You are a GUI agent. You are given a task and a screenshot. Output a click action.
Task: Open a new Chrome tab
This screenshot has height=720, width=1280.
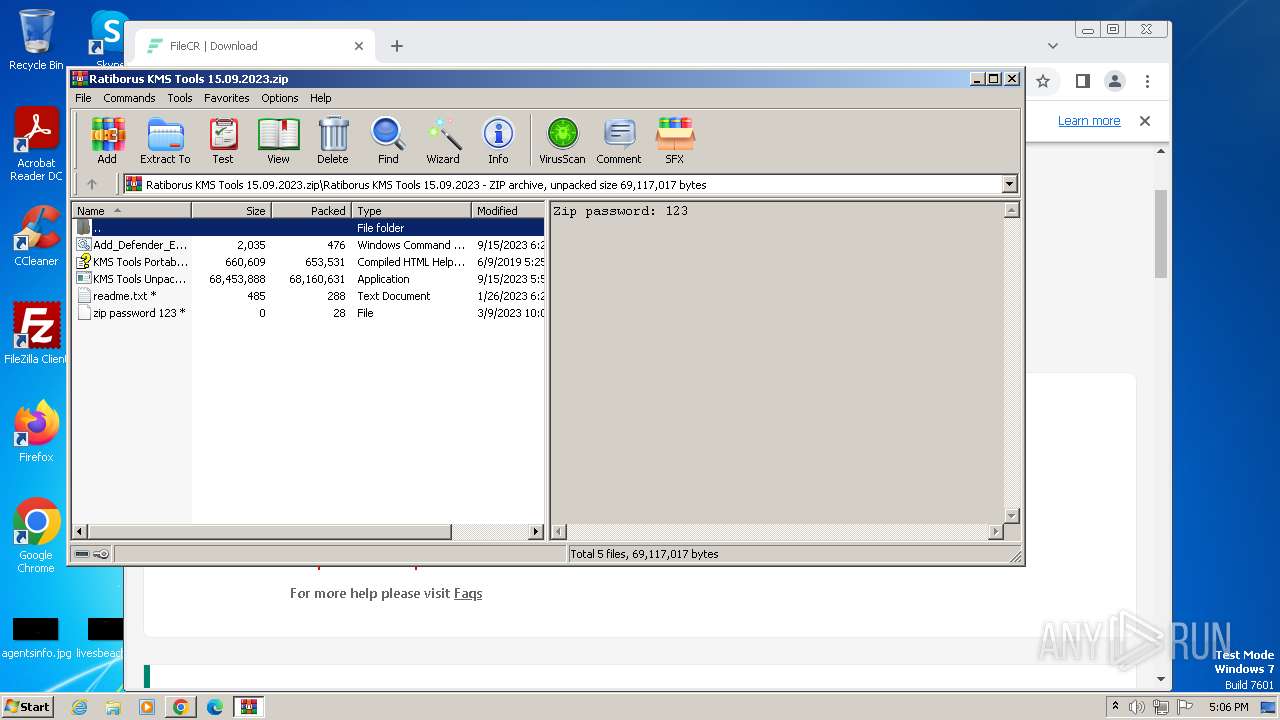tap(397, 46)
